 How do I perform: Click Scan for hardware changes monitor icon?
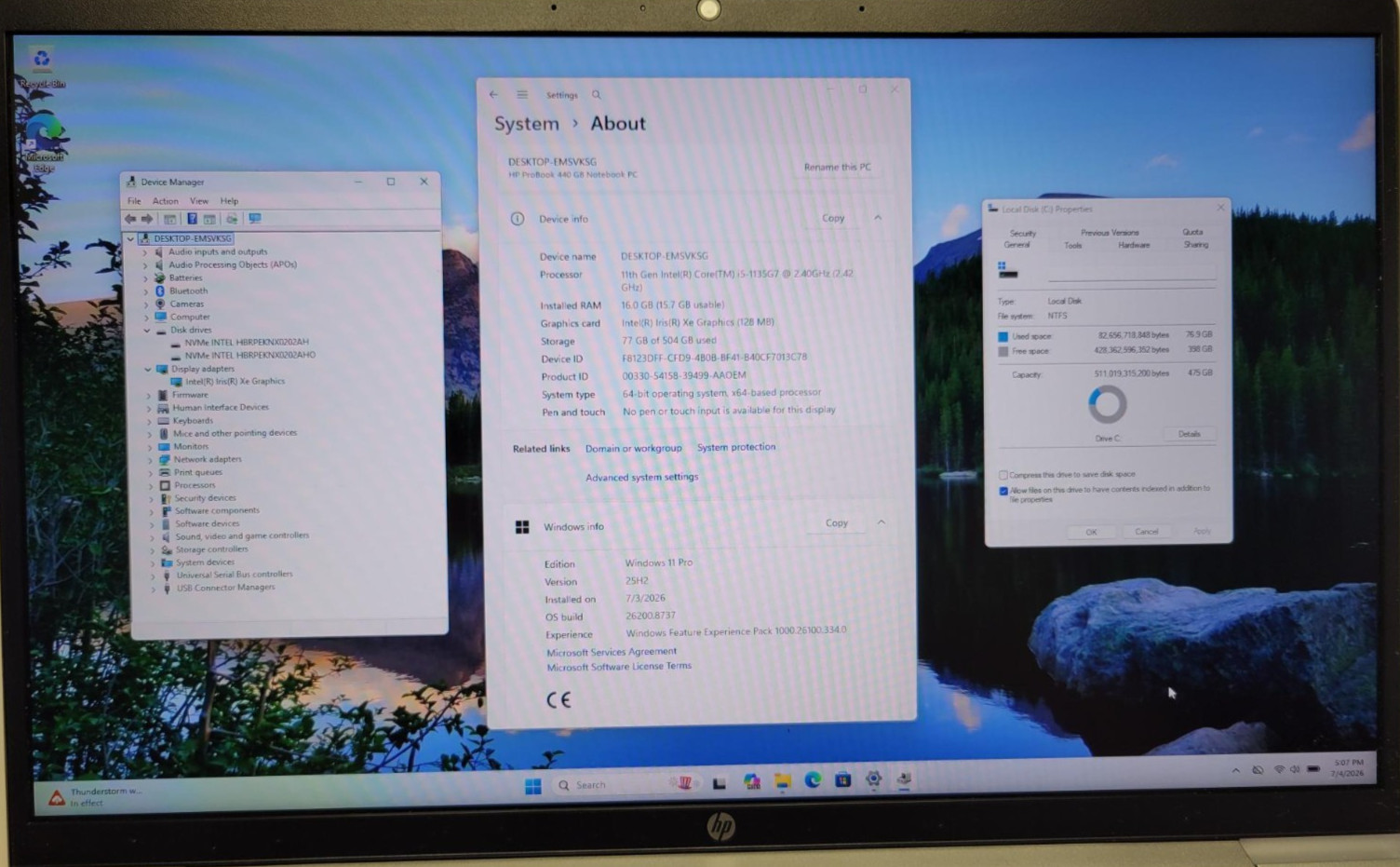(255, 219)
